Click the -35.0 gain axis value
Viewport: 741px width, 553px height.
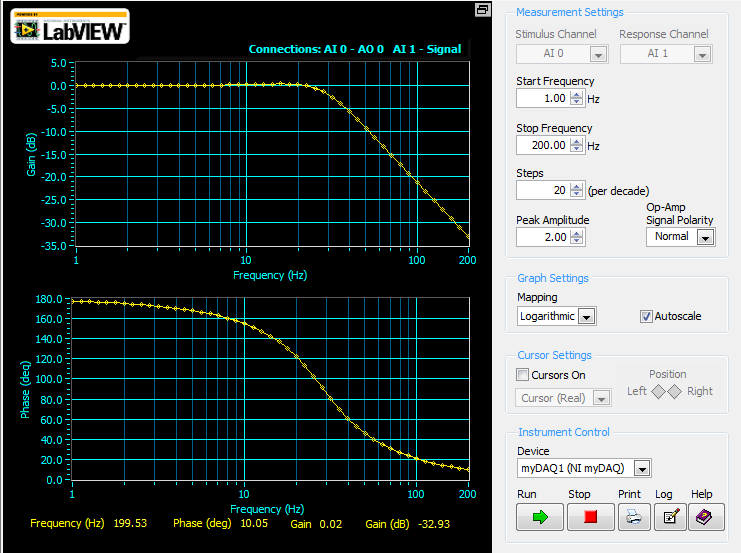pos(53,246)
